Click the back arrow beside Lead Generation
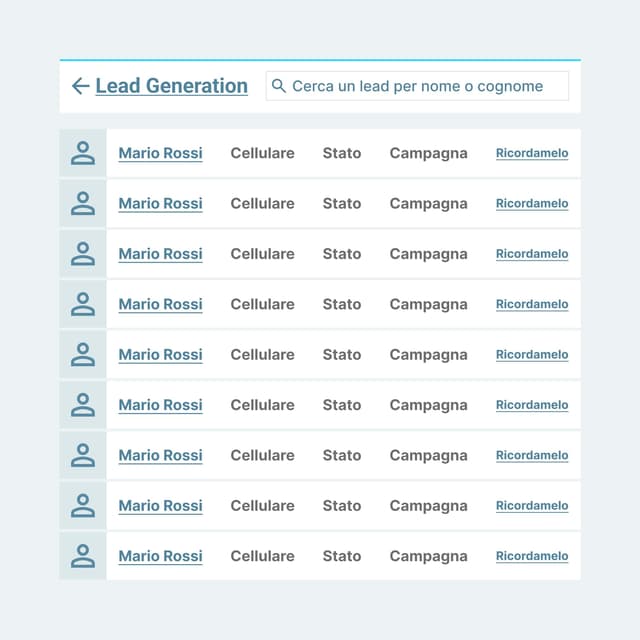The image size is (640, 640). click(x=80, y=86)
